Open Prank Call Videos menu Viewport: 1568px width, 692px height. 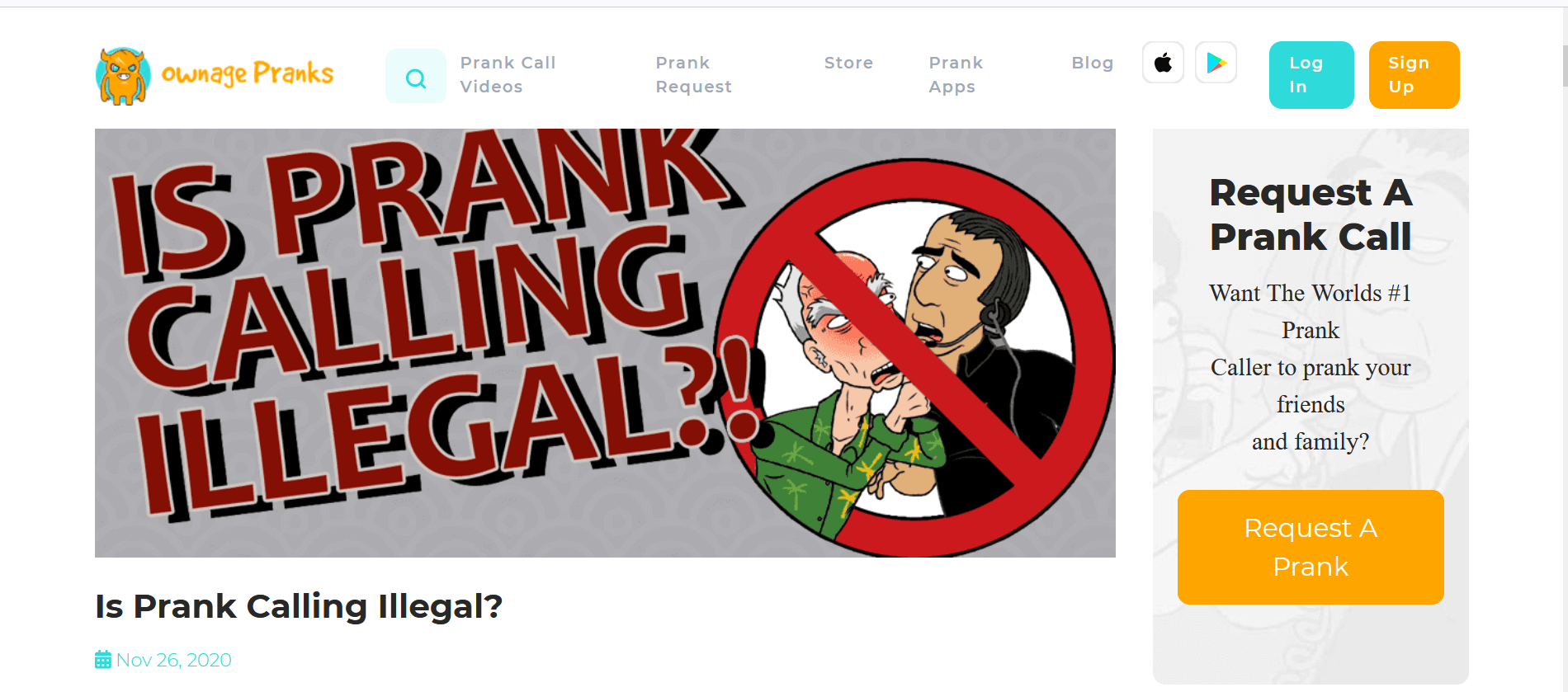pyautogui.click(x=508, y=74)
